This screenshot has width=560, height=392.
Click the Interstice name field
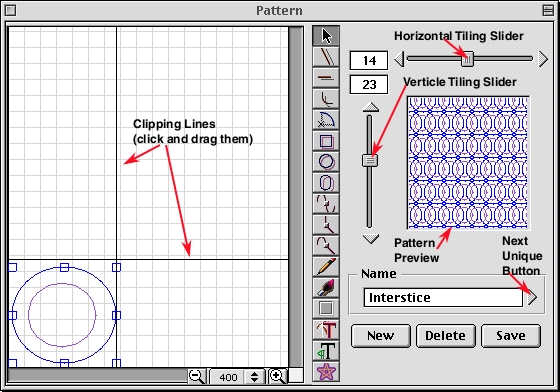click(x=443, y=297)
